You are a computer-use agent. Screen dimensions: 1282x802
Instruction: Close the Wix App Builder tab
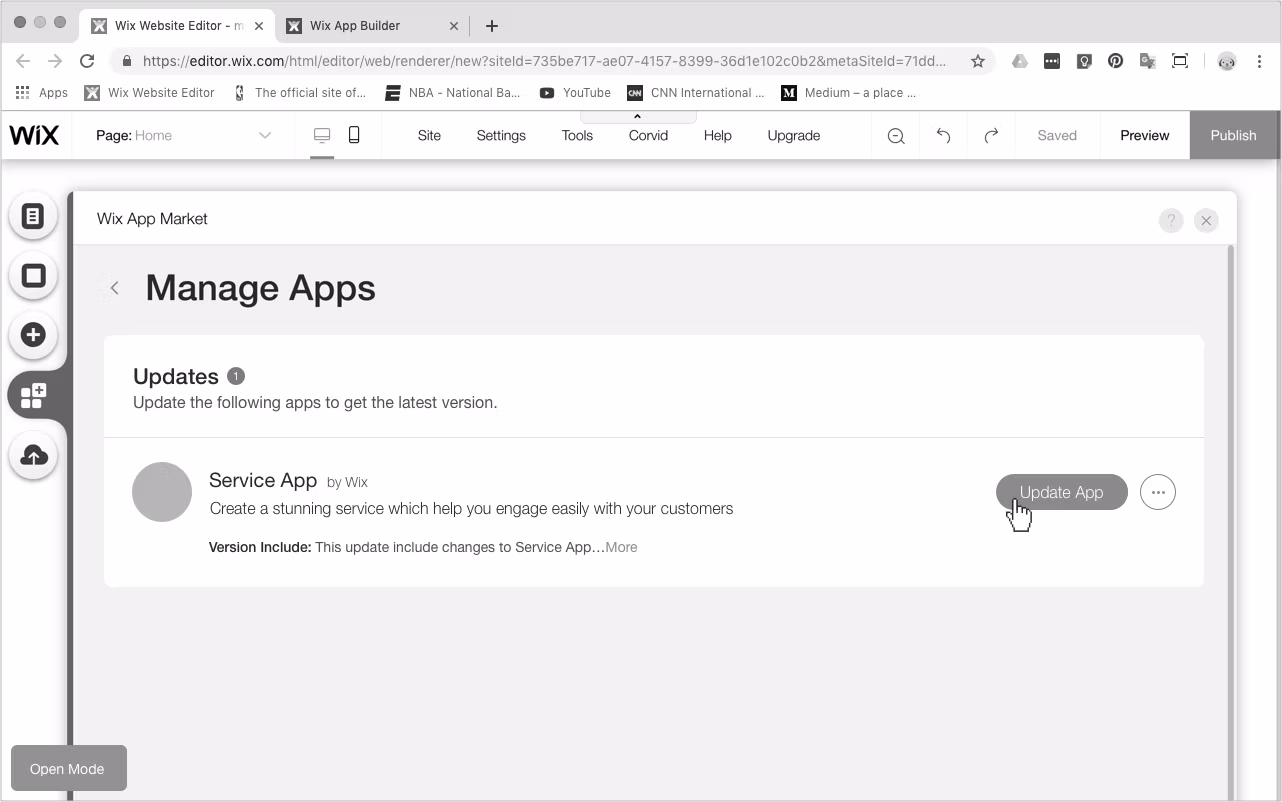click(453, 26)
